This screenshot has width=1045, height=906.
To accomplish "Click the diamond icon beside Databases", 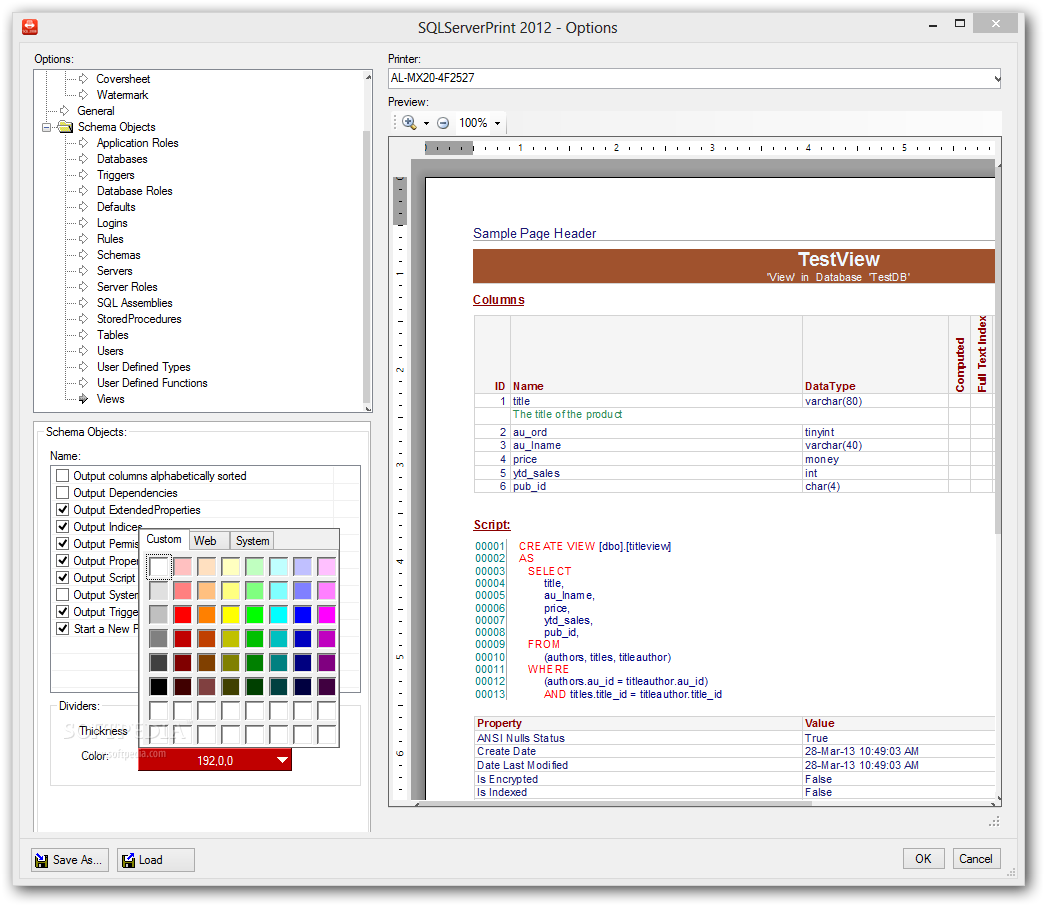I will pos(83,159).
